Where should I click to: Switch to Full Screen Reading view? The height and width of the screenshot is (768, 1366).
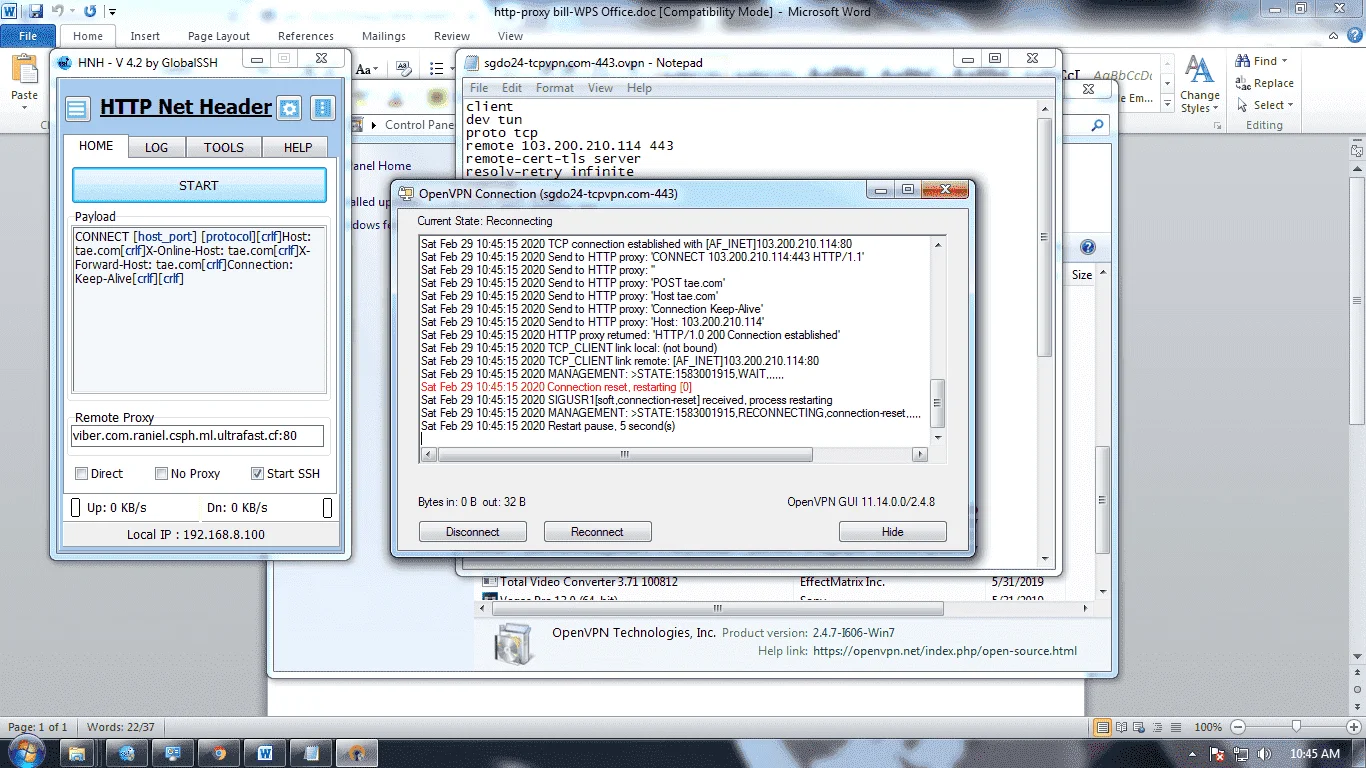(x=1120, y=727)
